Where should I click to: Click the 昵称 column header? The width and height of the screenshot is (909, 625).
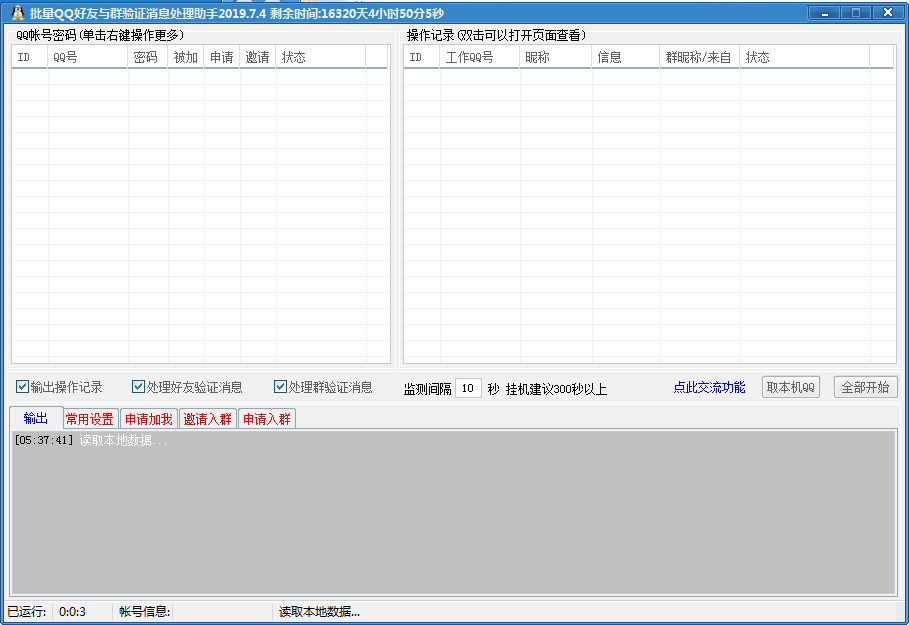pyautogui.click(x=555, y=57)
